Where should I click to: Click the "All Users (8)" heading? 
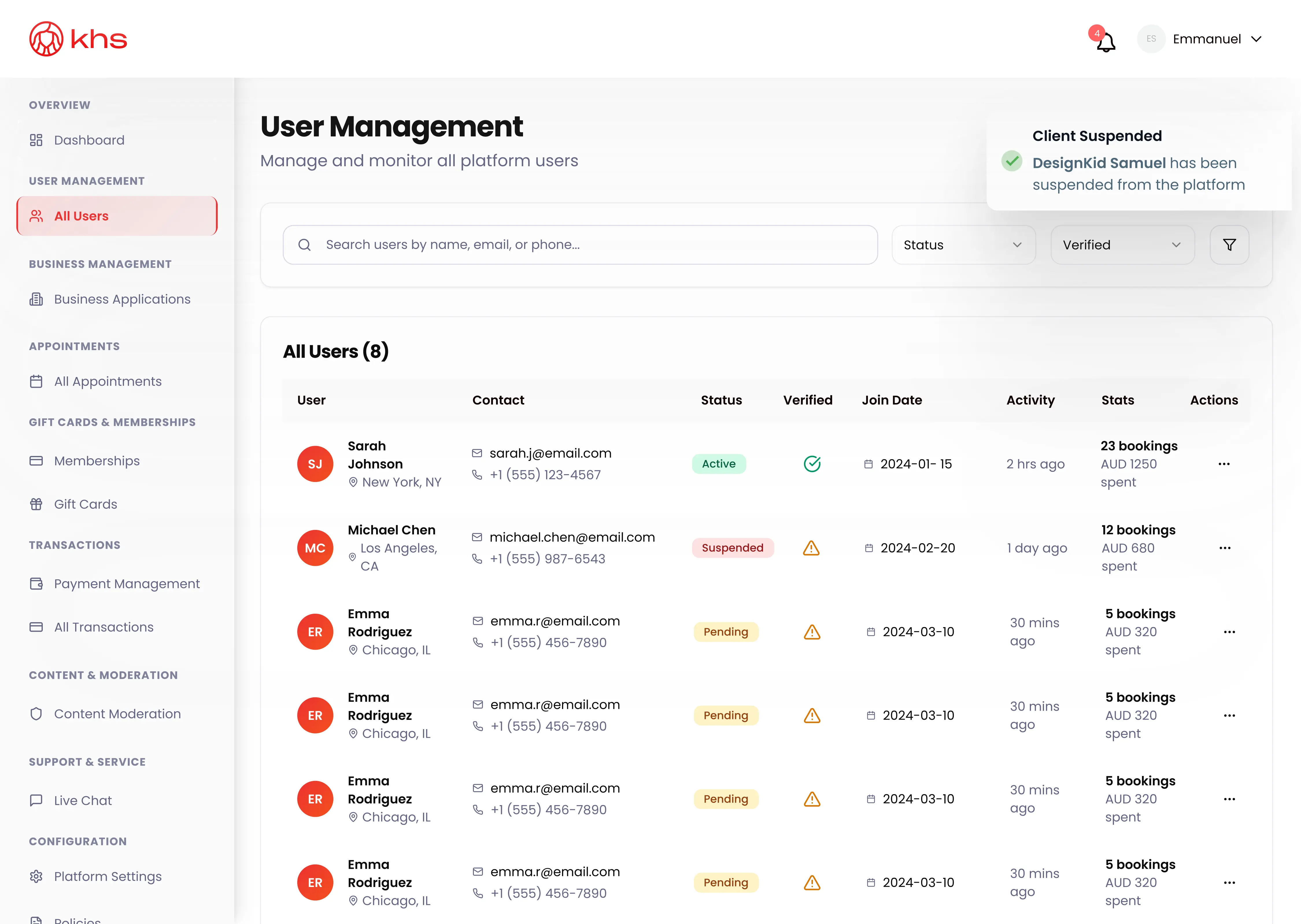pos(336,352)
